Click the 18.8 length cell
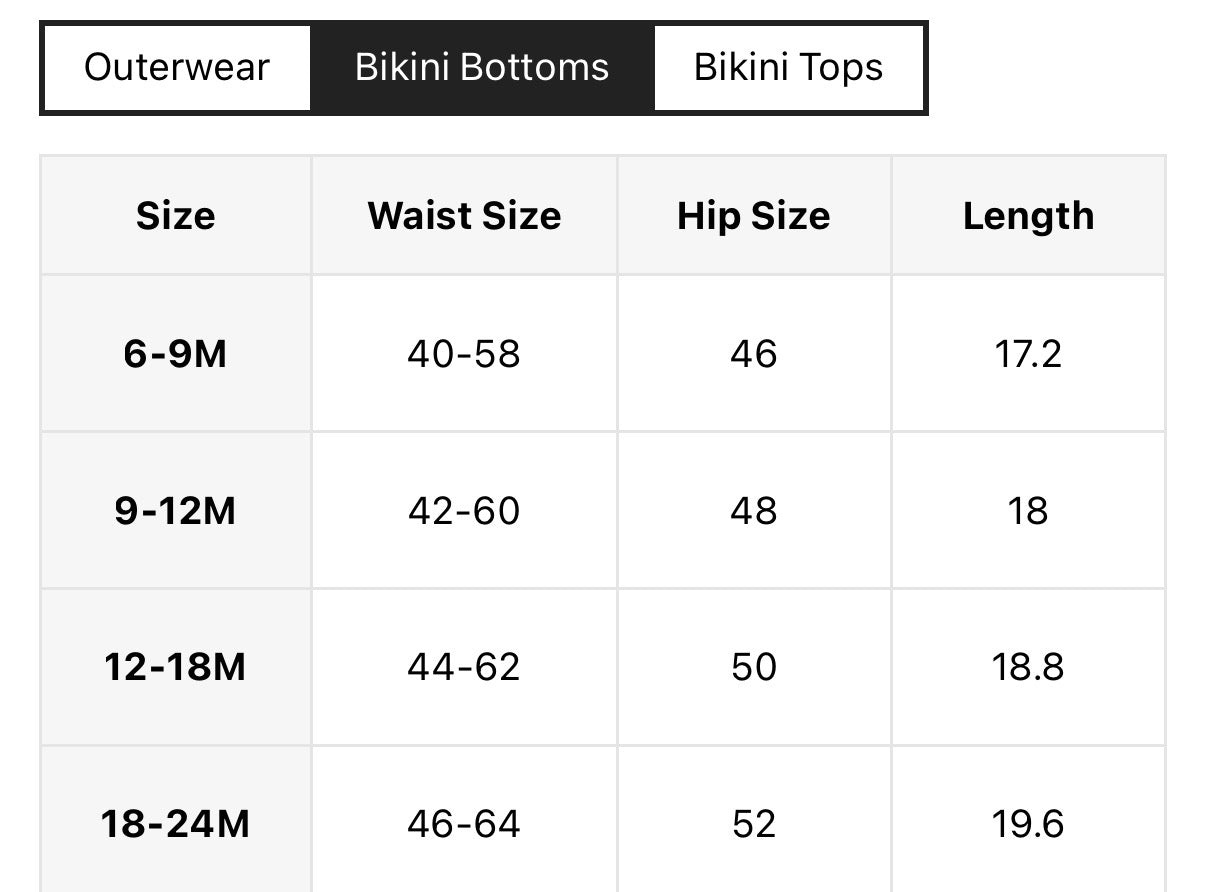The height and width of the screenshot is (892, 1206). 1028,667
